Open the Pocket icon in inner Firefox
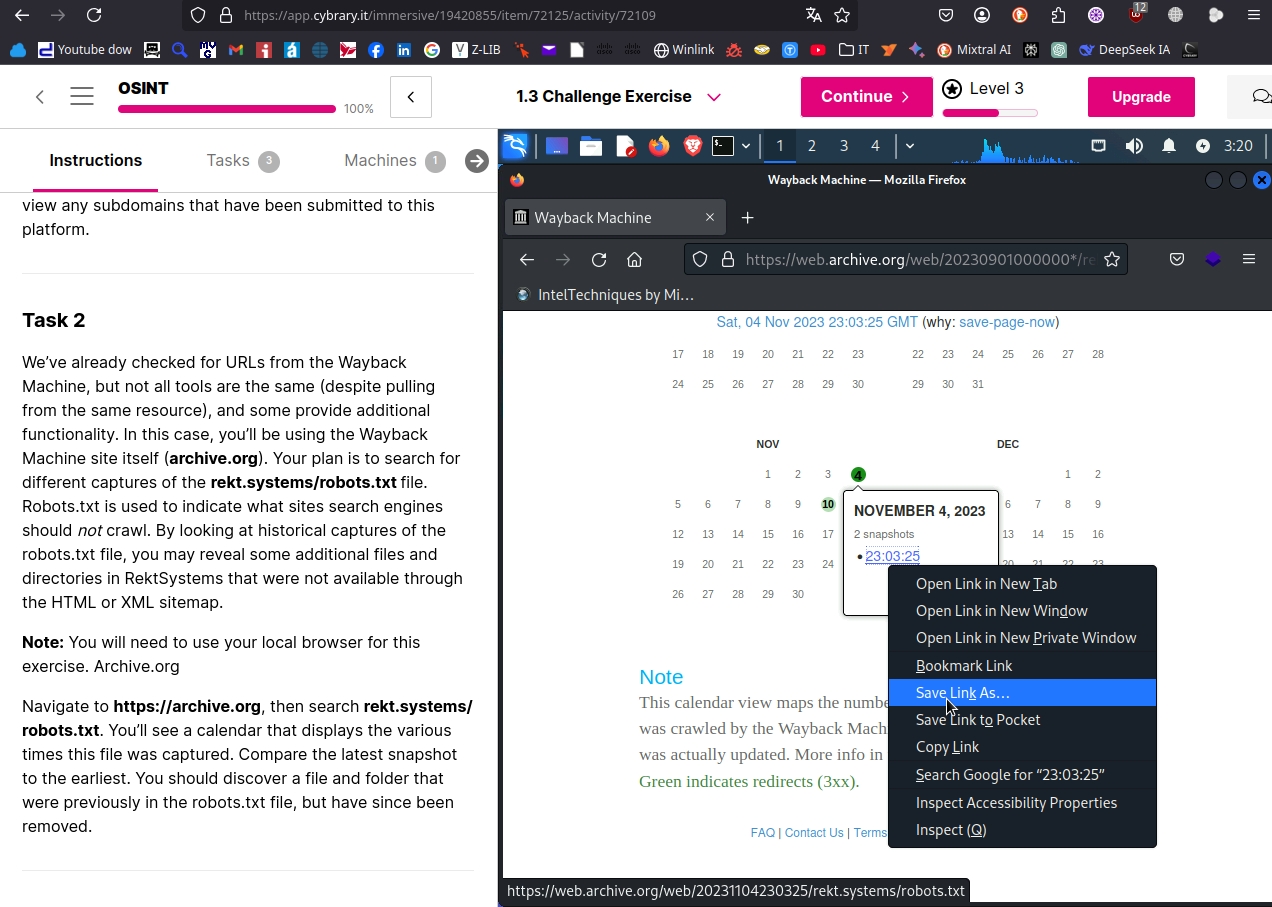 tap(1177, 260)
